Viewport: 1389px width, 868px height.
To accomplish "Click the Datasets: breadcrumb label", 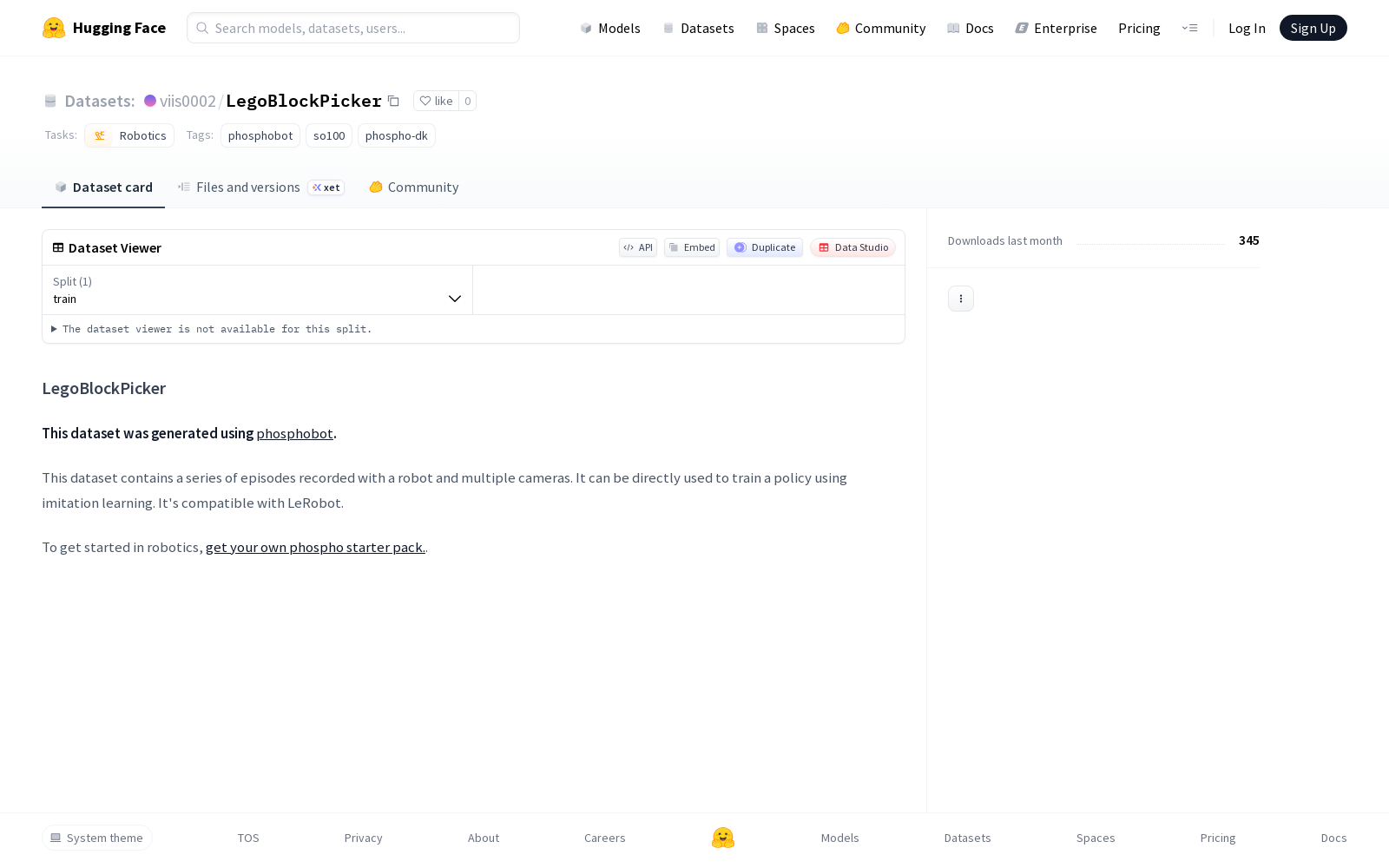I will click(100, 101).
